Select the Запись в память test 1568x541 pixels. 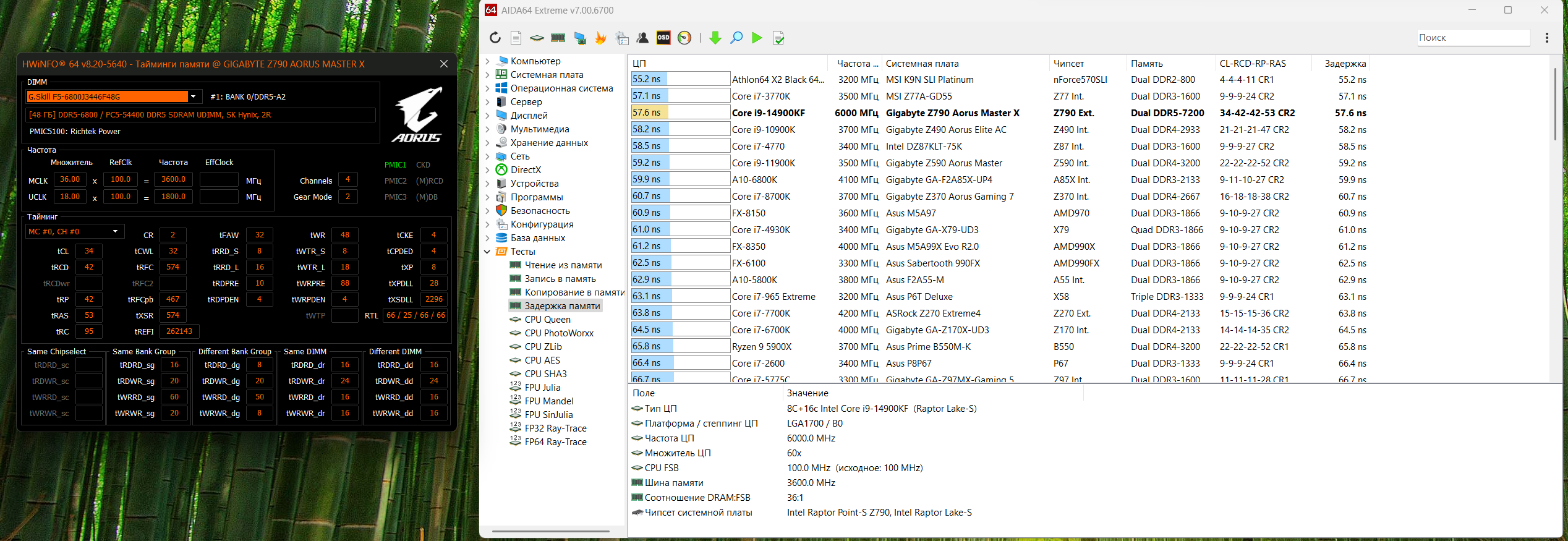[560, 279]
